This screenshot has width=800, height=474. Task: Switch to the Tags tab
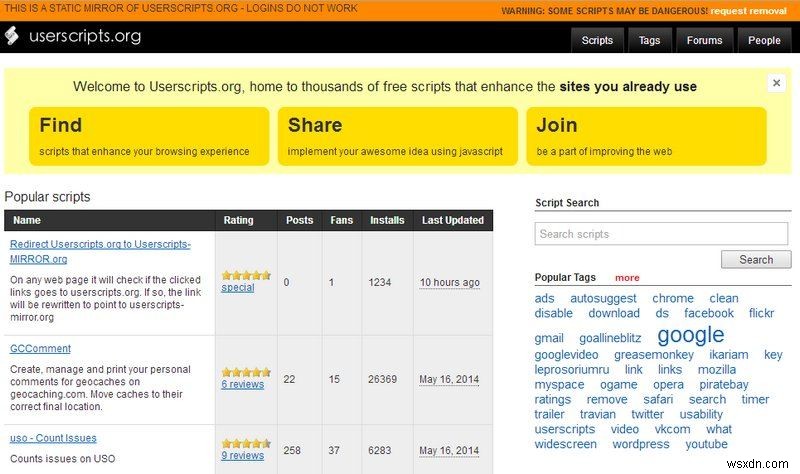649,41
